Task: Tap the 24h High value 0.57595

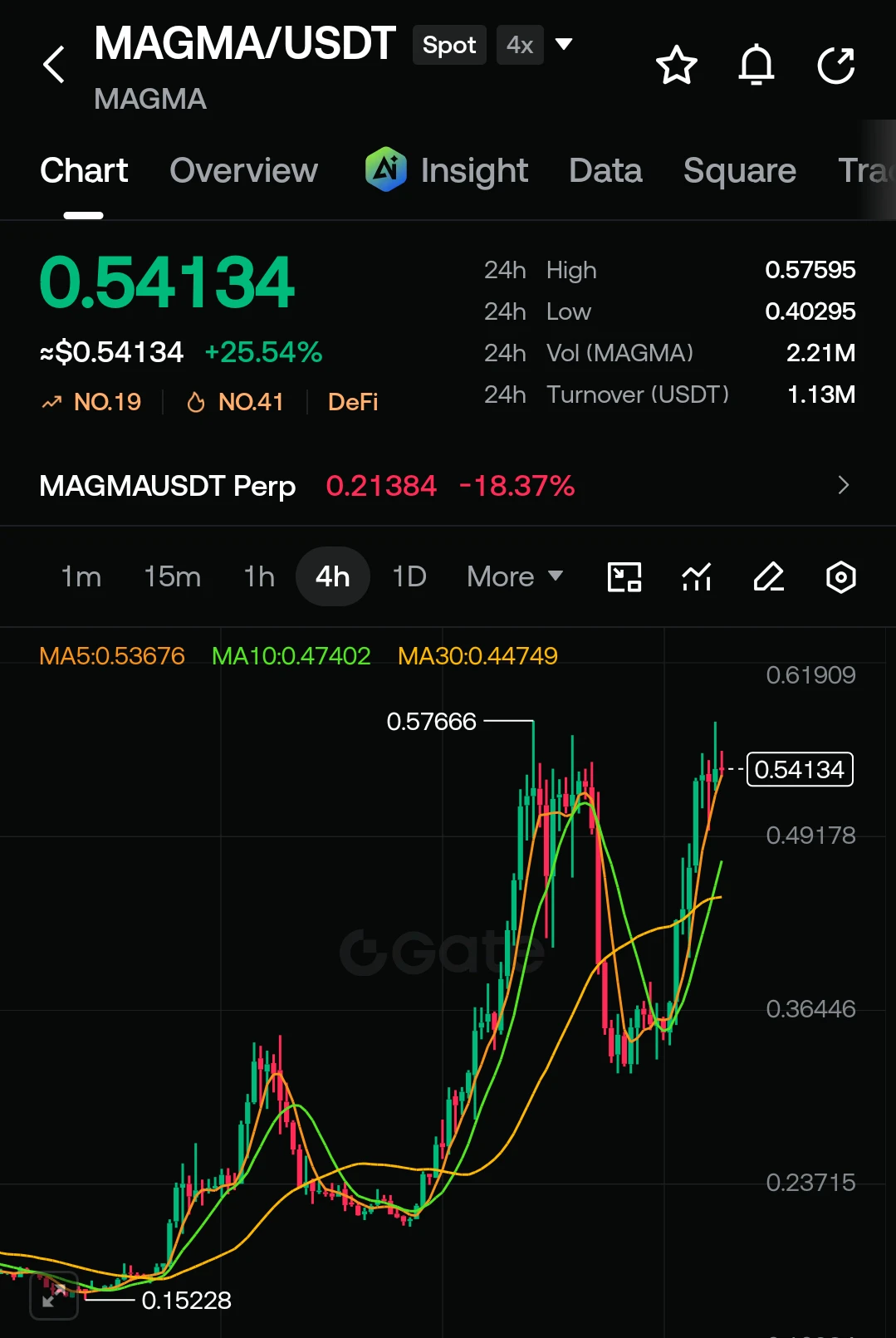Action: coord(810,270)
